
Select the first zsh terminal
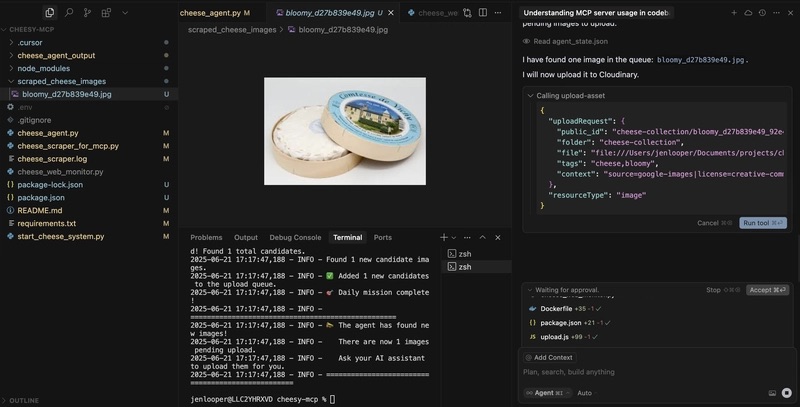point(477,253)
